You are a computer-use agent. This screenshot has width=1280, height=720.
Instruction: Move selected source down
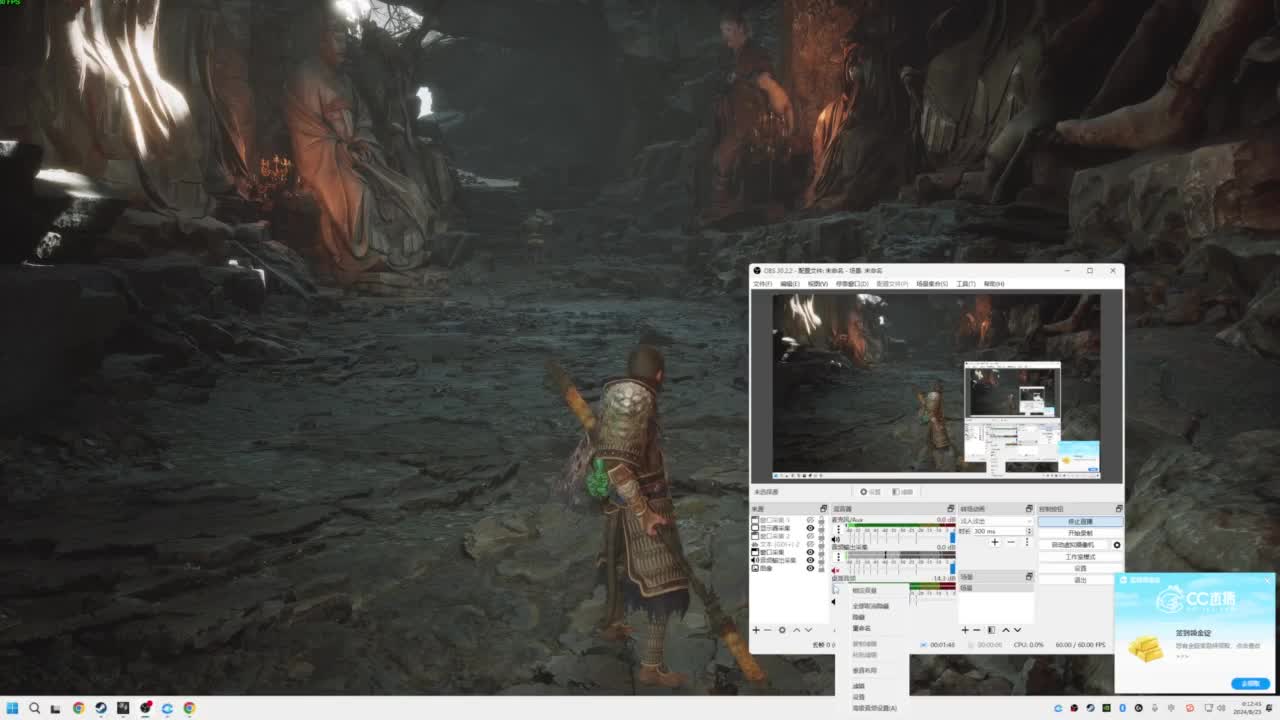click(808, 630)
